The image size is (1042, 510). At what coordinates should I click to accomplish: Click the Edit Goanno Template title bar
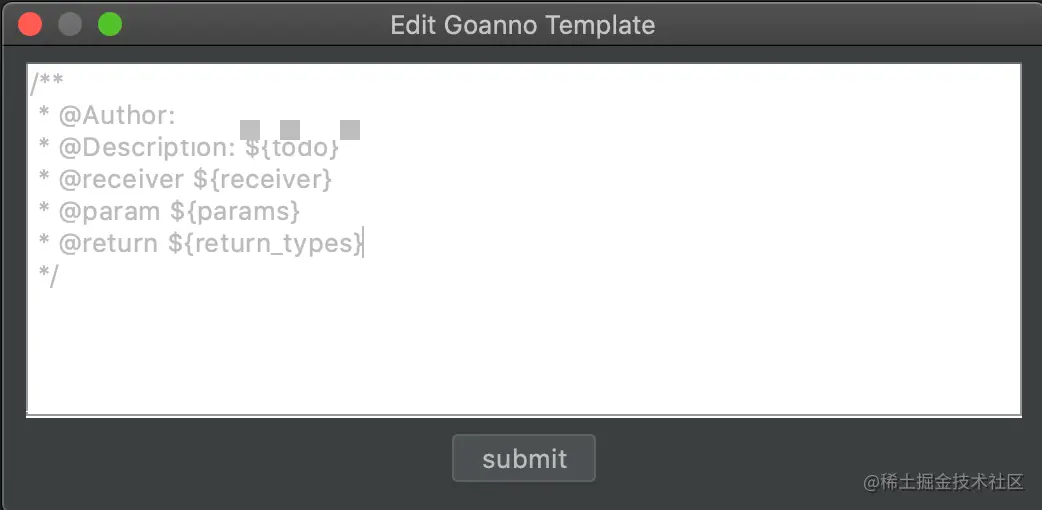522,25
